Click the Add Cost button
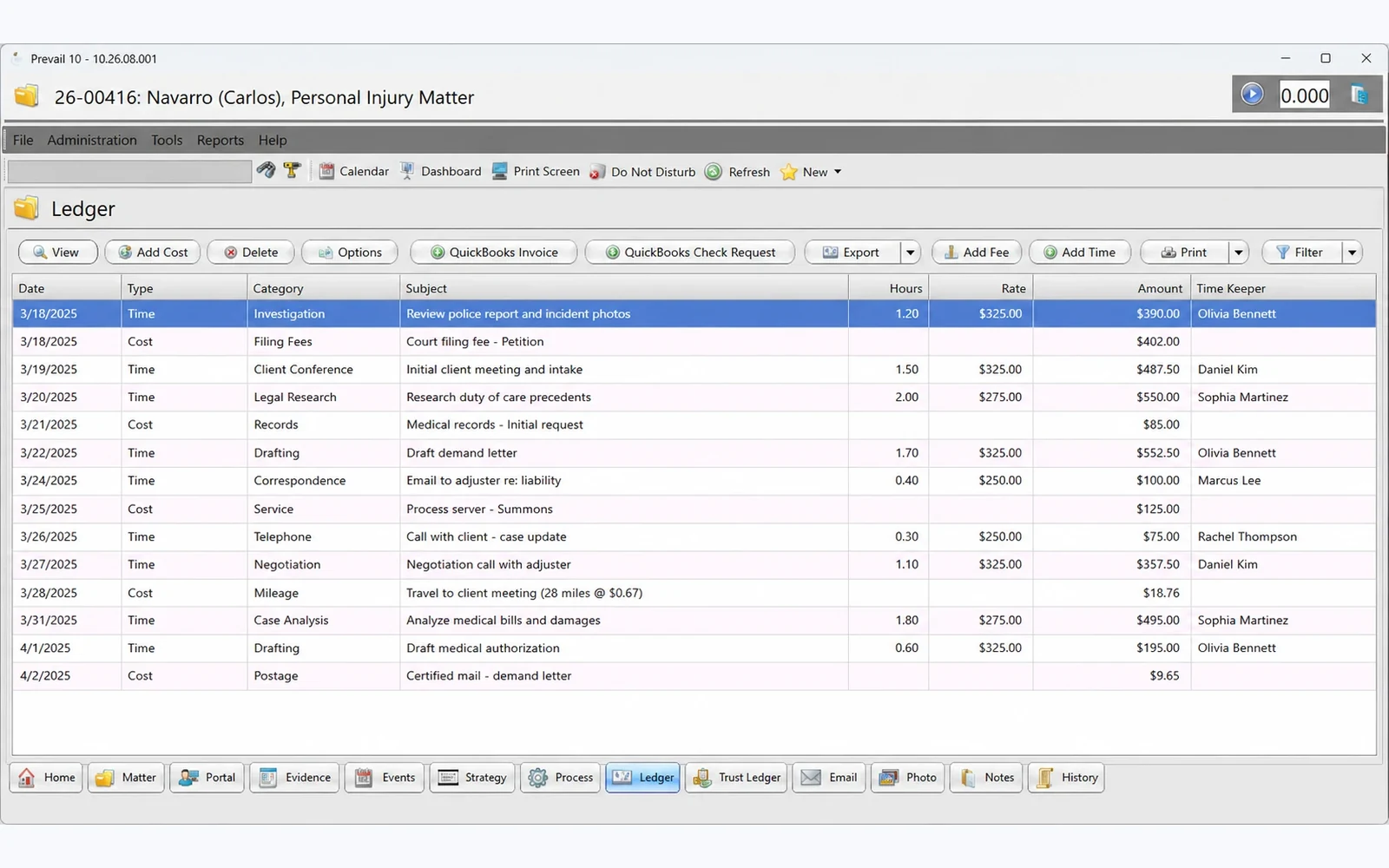The image size is (1389, 868). 153,252
